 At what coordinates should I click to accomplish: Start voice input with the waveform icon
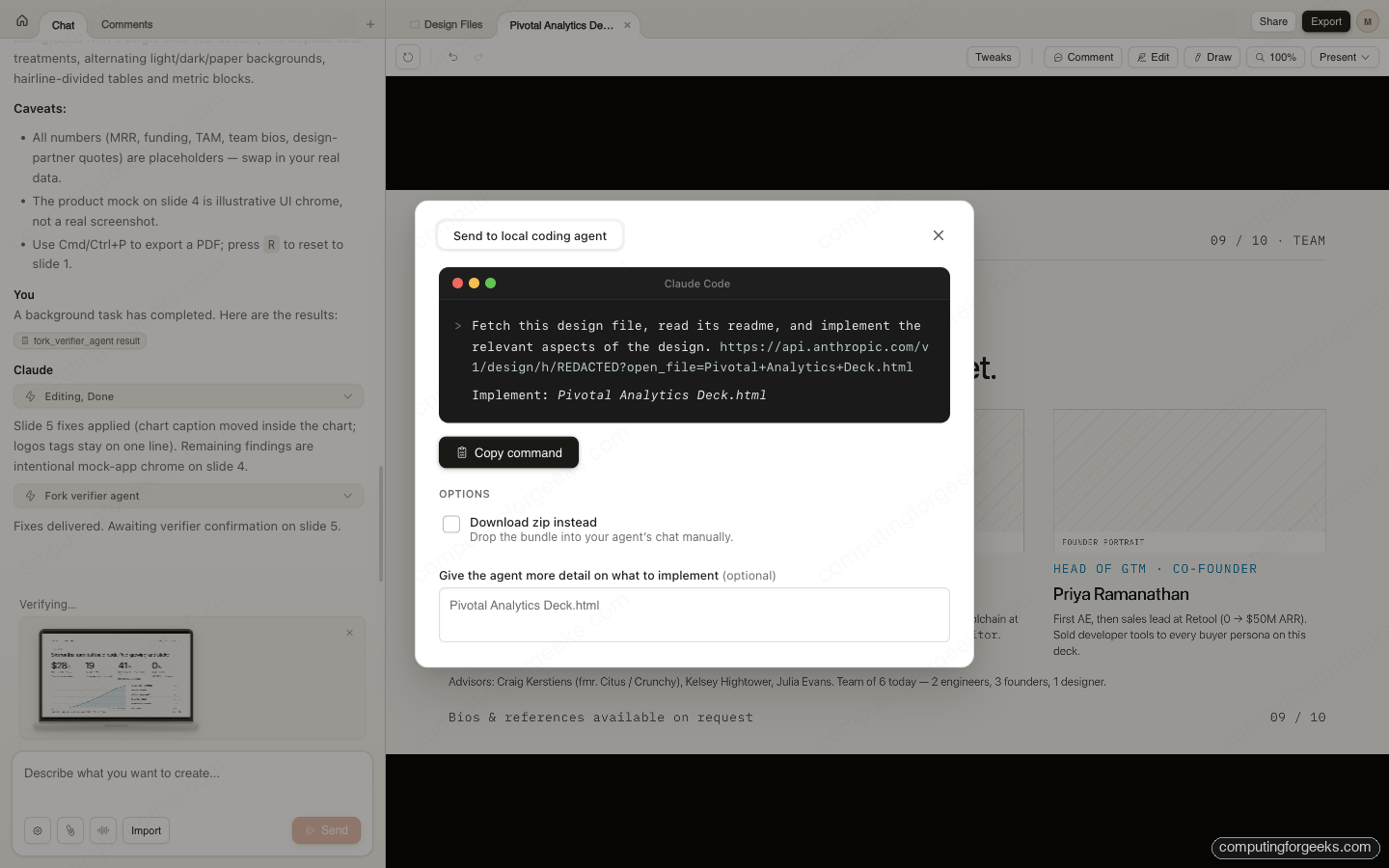click(x=103, y=830)
